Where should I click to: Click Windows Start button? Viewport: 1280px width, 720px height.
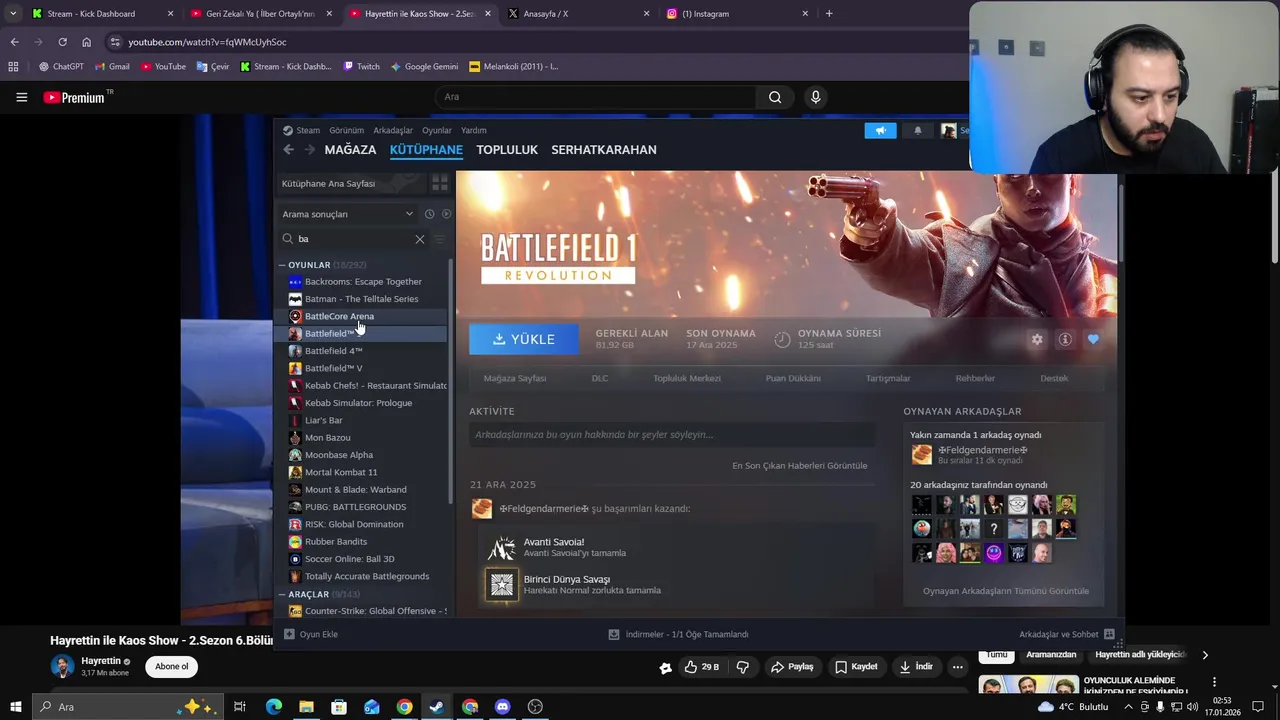pos(15,707)
